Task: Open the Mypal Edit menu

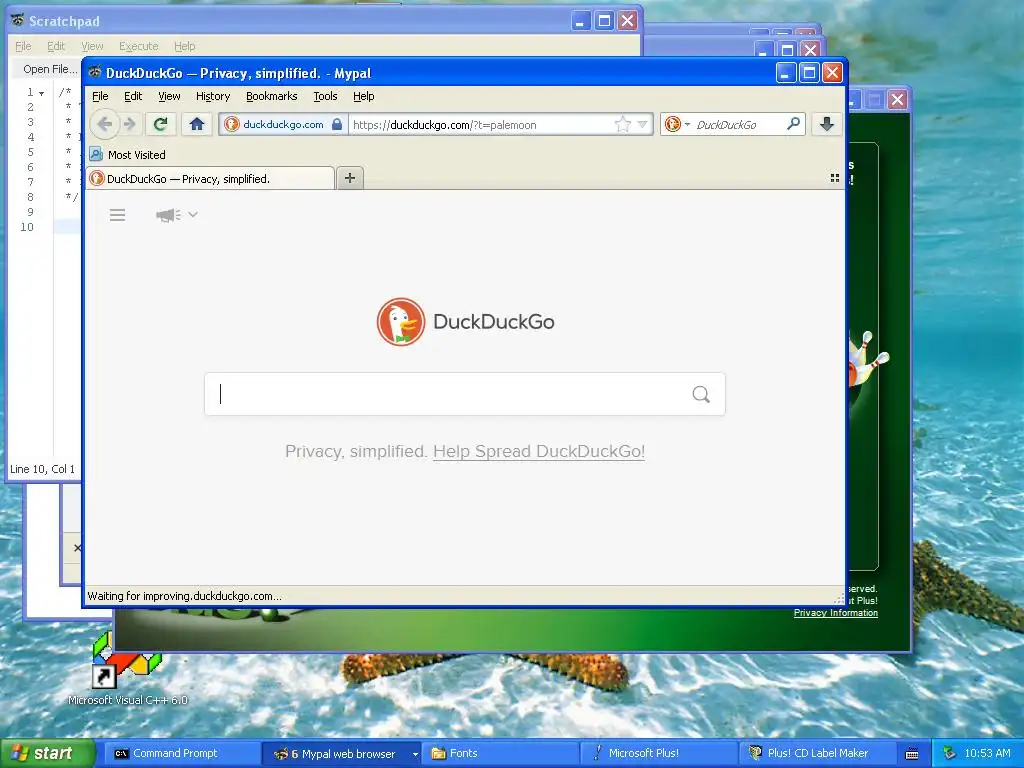Action: pyautogui.click(x=133, y=96)
